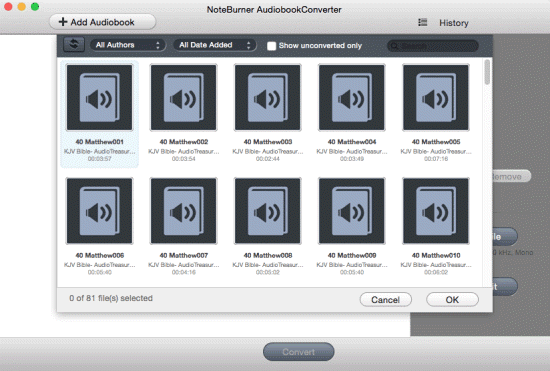
Task: Select the 40 Matthew003 audiobook cover
Action: (x=268, y=97)
